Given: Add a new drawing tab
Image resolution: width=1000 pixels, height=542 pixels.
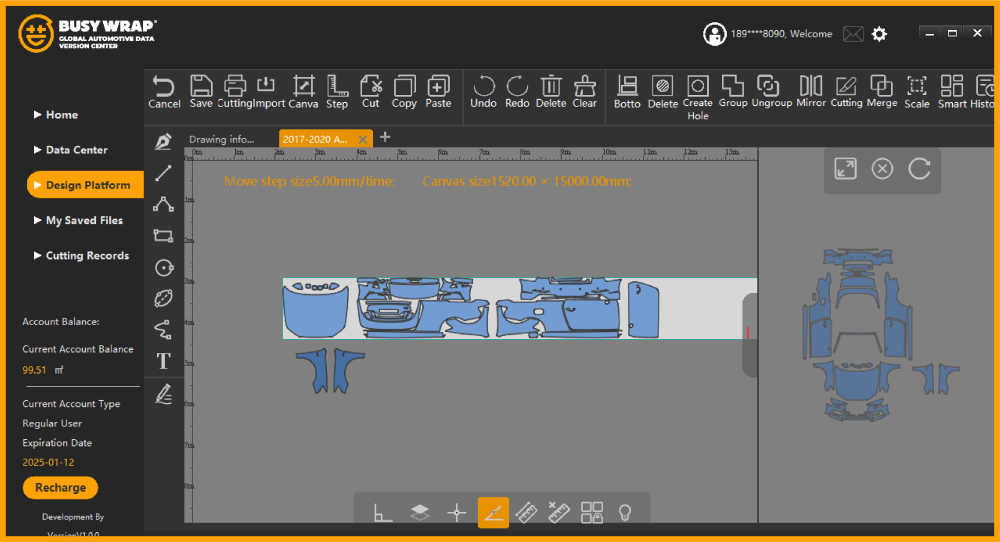Looking at the screenshot, I should click(x=385, y=137).
